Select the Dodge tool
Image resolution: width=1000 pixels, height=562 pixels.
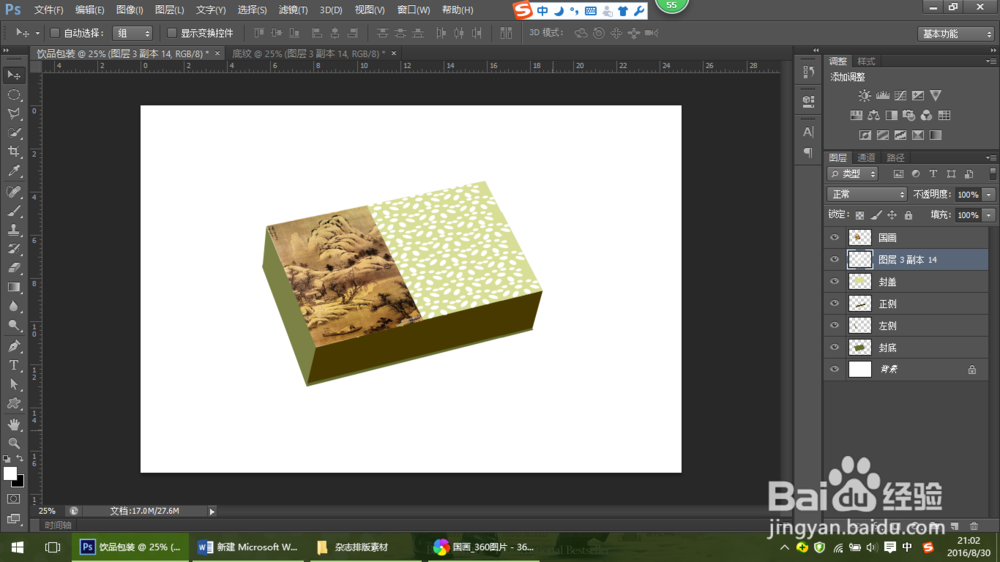pos(13,326)
